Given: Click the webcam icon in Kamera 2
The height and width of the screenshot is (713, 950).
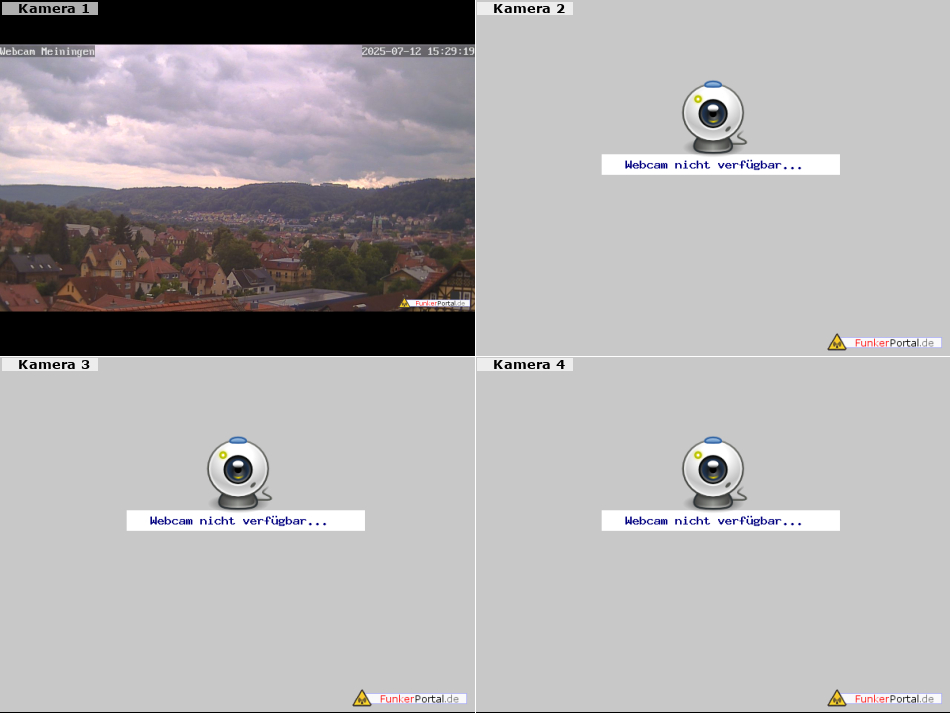Looking at the screenshot, I should point(714,117).
